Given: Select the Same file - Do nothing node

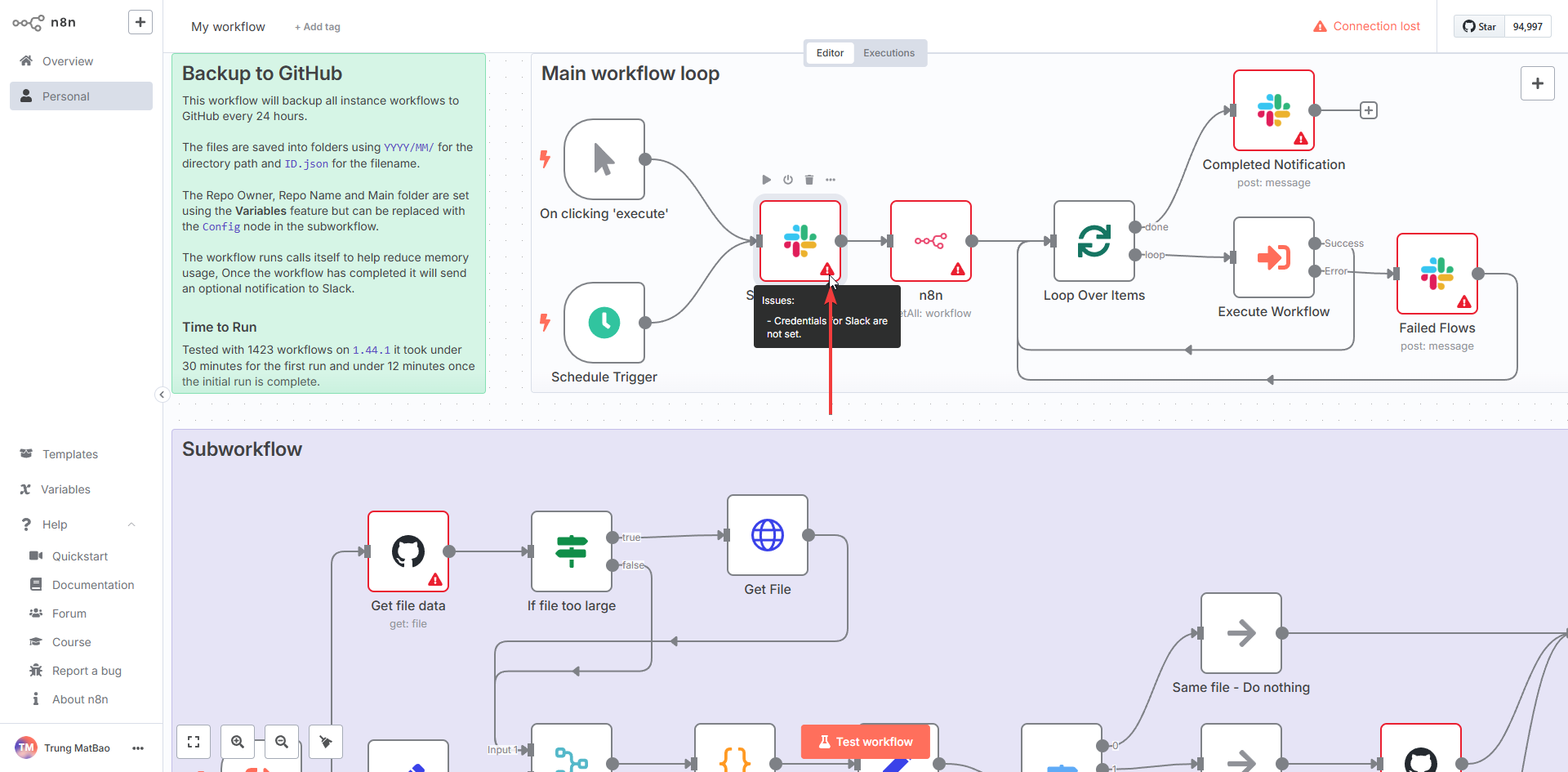Looking at the screenshot, I should click(x=1241, y=633).
